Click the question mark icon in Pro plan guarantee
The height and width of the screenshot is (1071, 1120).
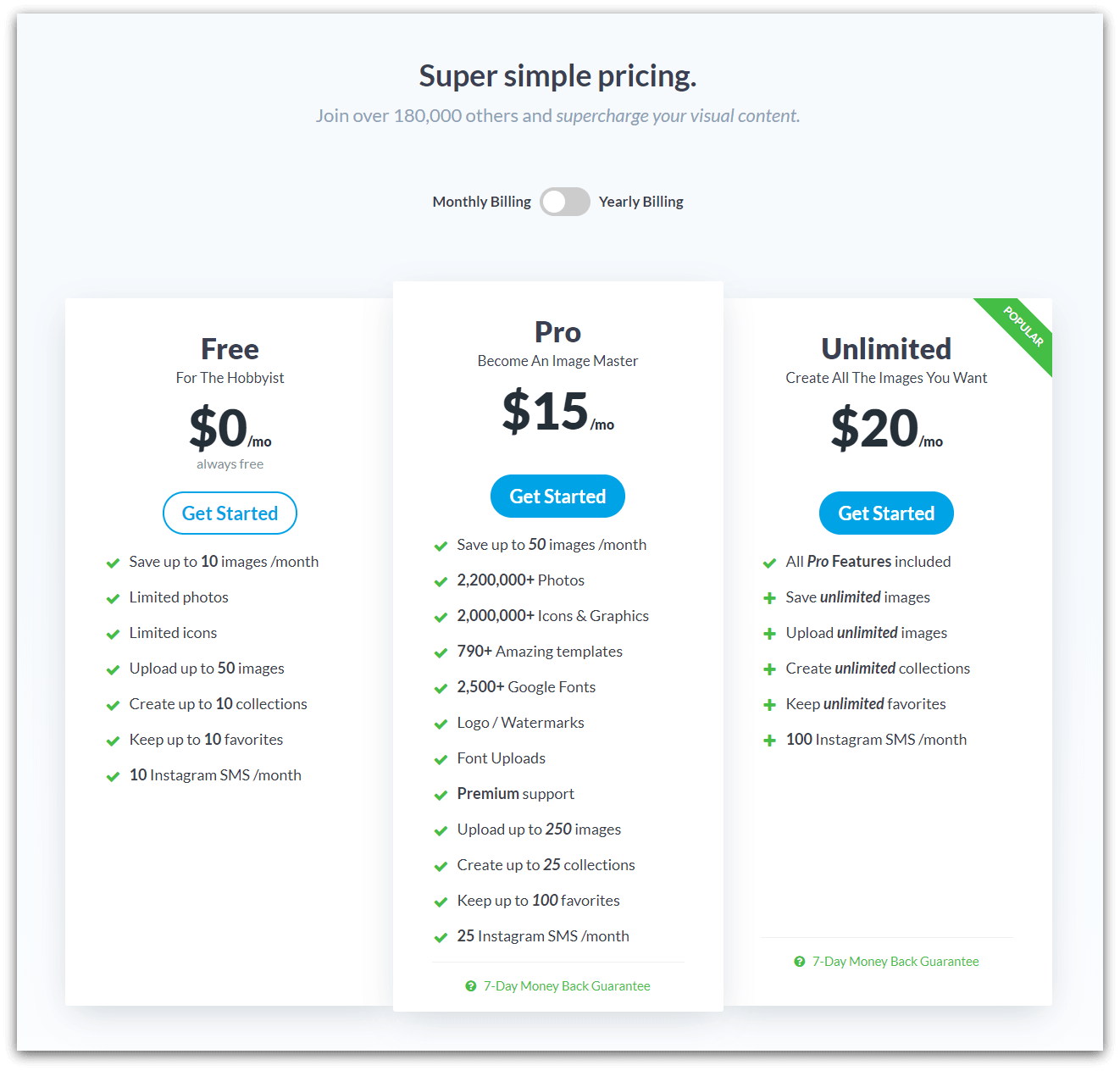click(471, 985)
